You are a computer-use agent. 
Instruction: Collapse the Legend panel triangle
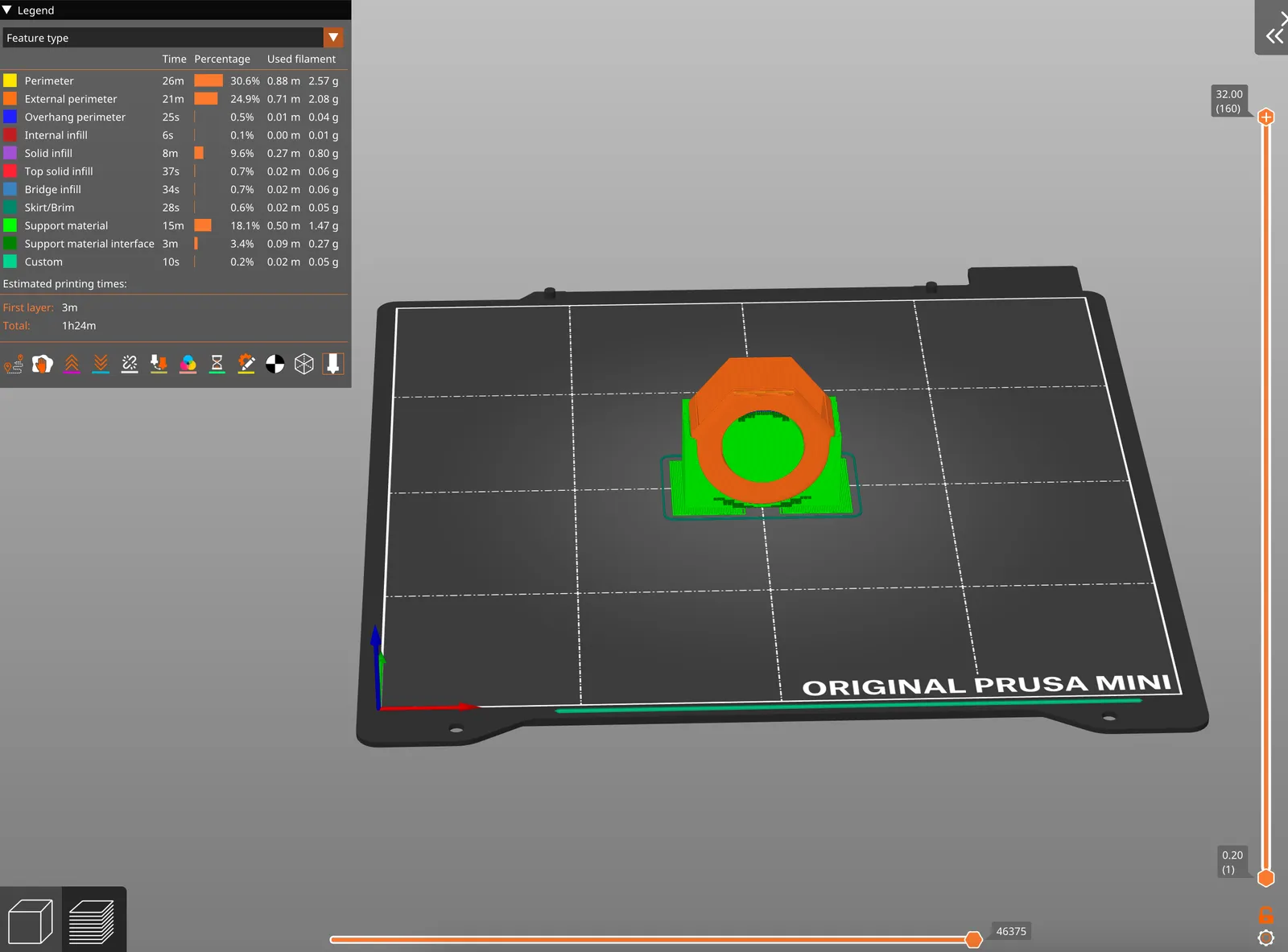coord(7,10)
